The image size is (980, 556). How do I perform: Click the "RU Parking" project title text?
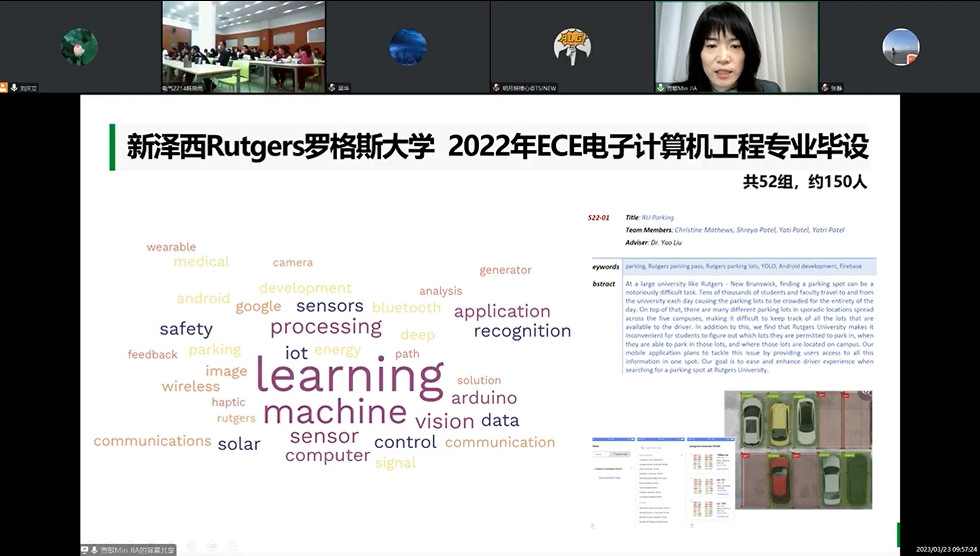coord(657,217)
